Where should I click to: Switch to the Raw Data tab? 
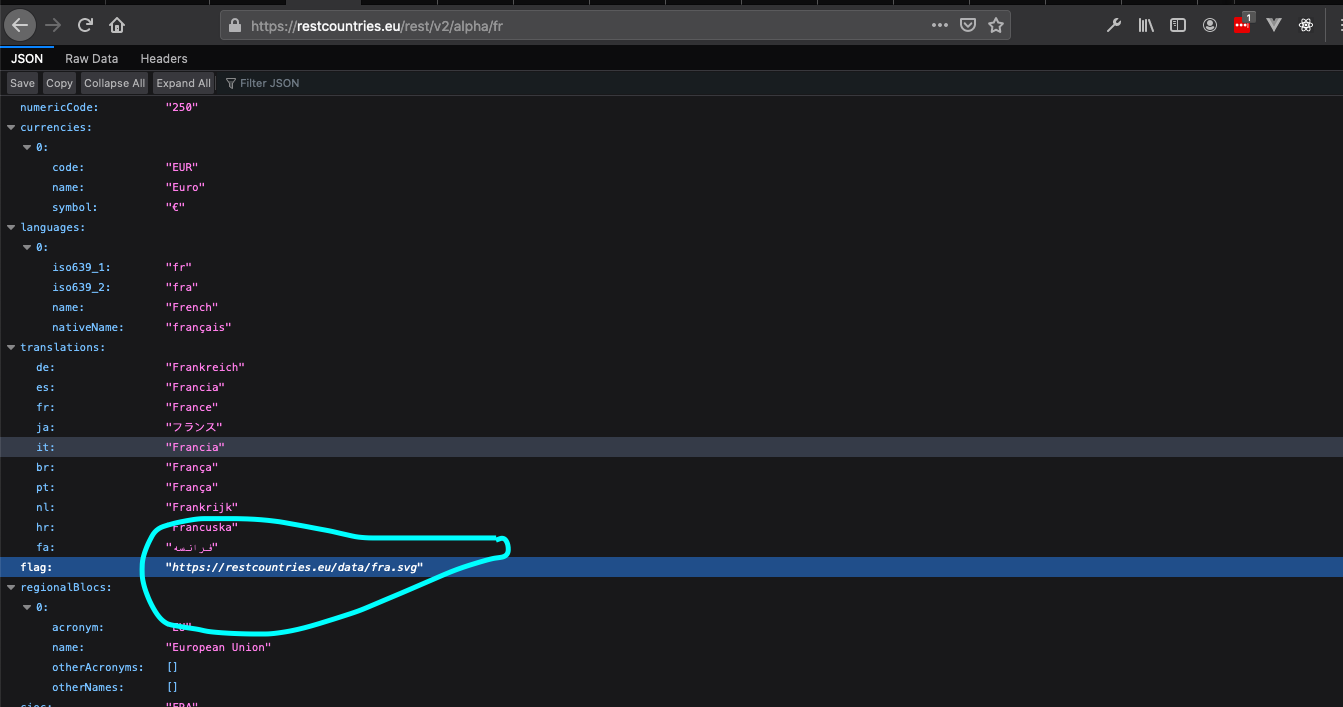point(92,59)
